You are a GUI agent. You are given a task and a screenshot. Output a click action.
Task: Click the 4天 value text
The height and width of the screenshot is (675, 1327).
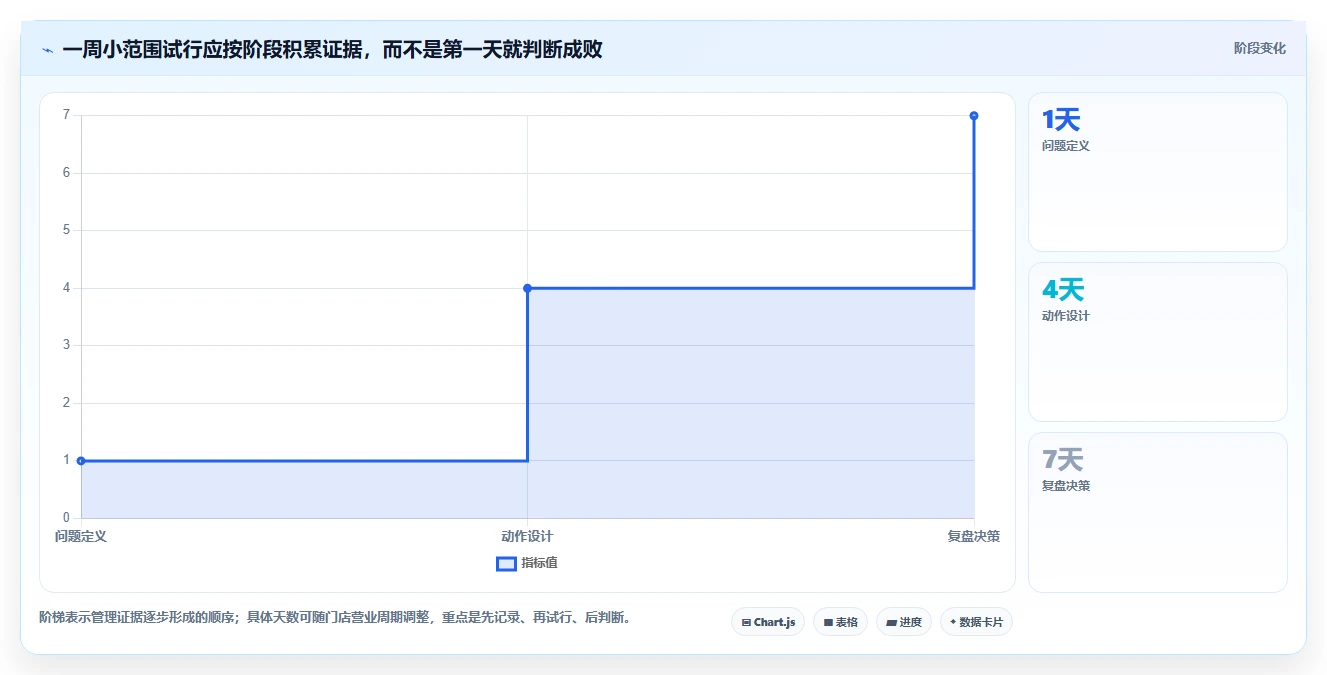(1063, 290)
